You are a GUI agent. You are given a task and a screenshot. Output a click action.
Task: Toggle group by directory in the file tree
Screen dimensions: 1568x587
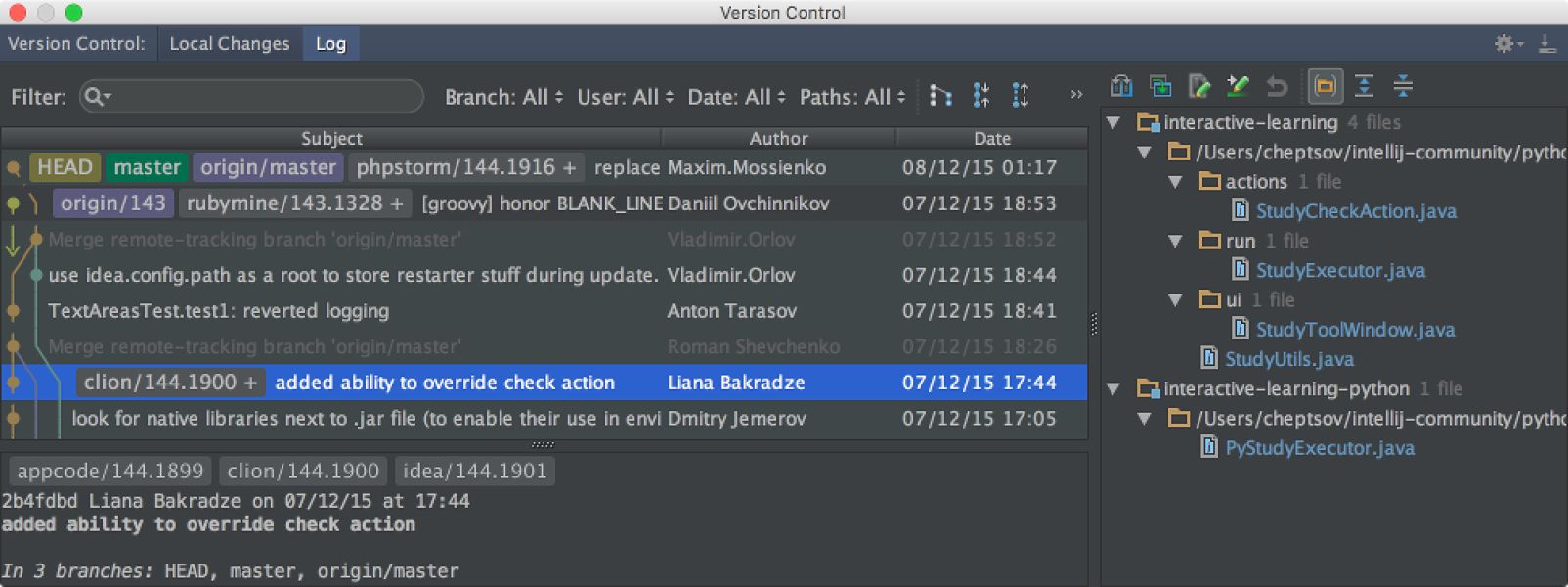click(x=1325, y=86)
